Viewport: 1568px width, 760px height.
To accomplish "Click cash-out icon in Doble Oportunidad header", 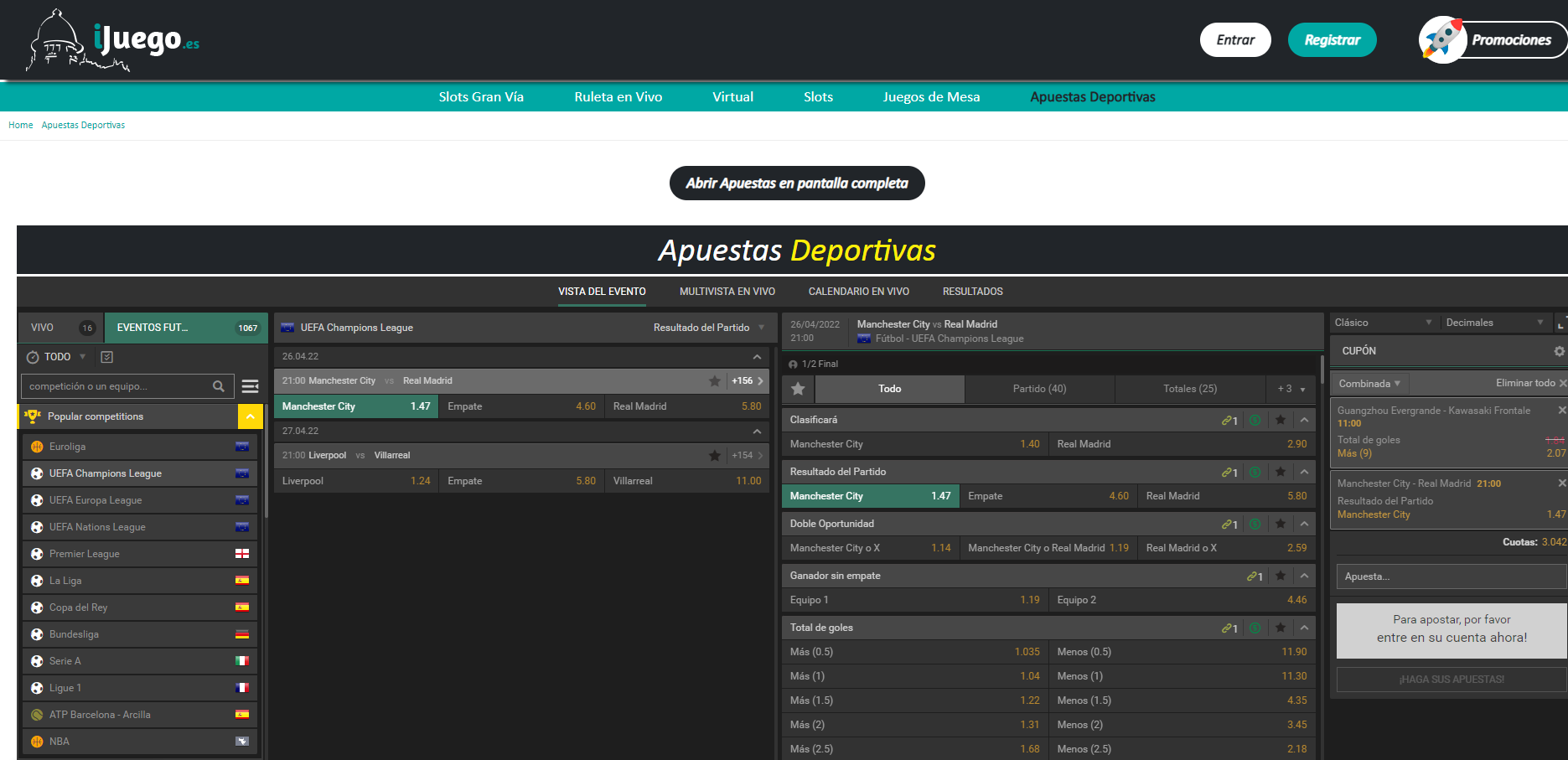I will click(x=1255, y=524).
